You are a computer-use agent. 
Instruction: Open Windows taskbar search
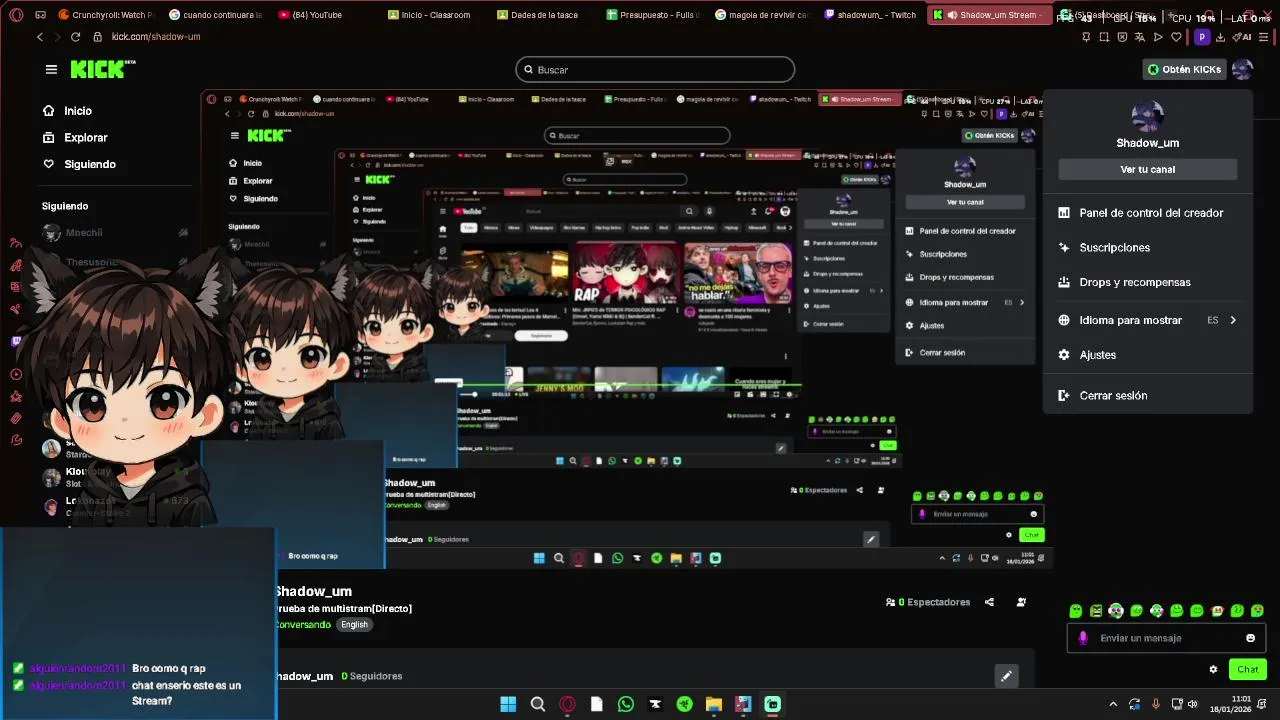click(537, 704)
